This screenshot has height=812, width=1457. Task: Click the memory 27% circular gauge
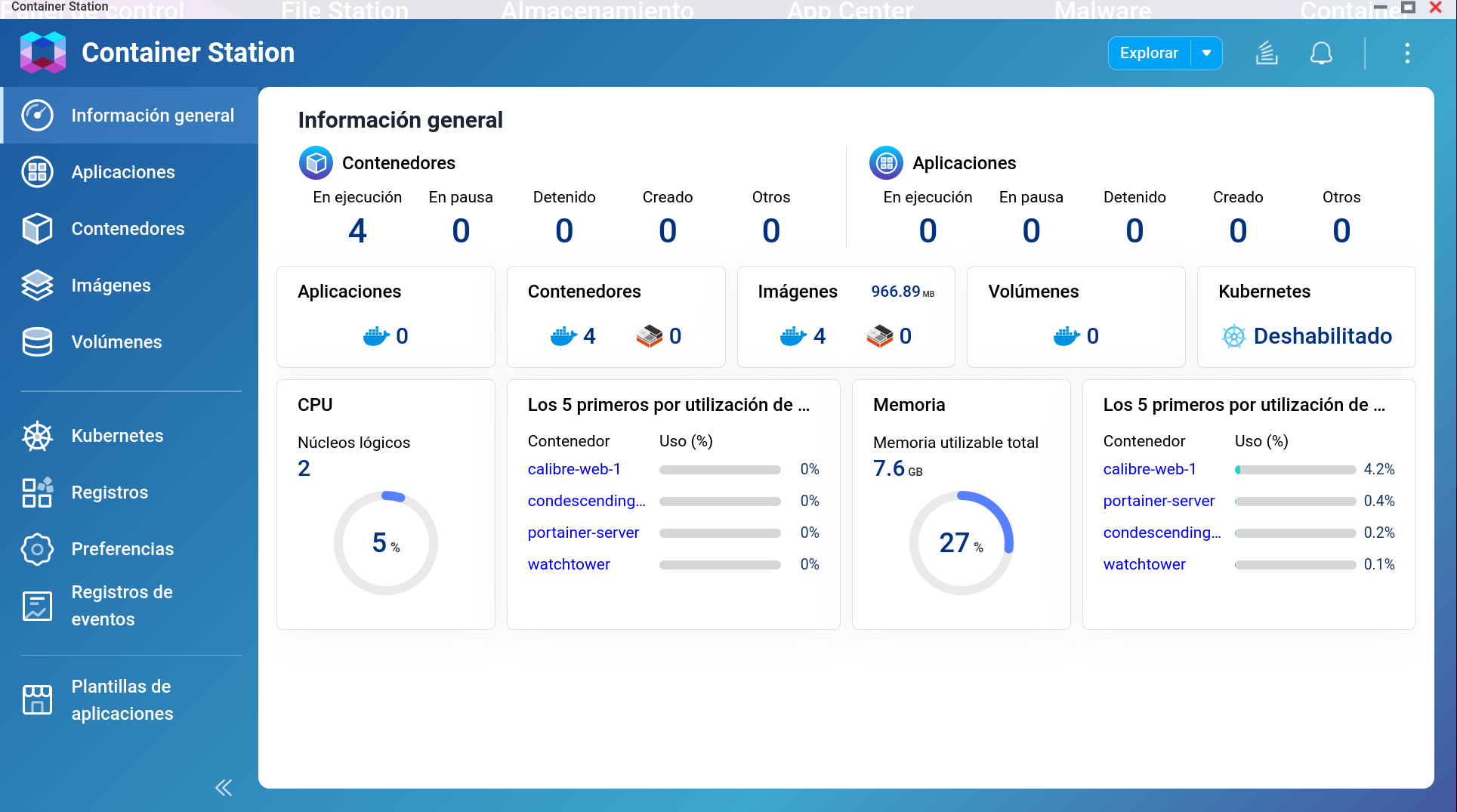pyautogui.click(x=961, y=543)
